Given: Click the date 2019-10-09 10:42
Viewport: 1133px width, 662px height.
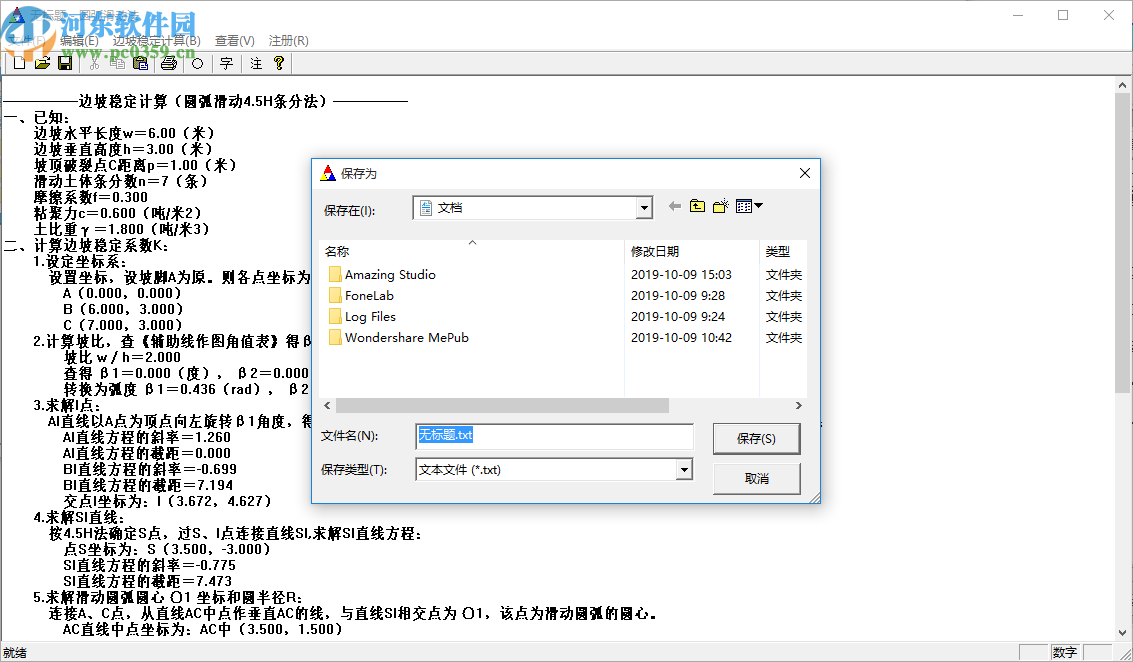Looking at the screenshot, I should tap(681, 338).
